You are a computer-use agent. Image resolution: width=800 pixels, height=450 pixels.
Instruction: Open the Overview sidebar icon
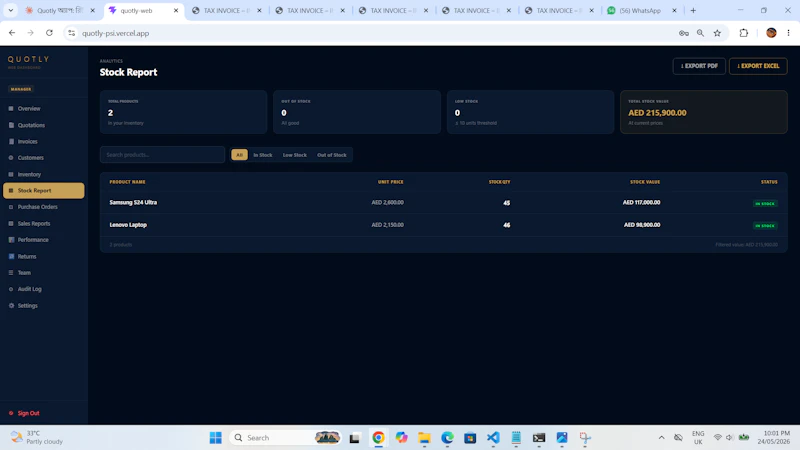11,109
